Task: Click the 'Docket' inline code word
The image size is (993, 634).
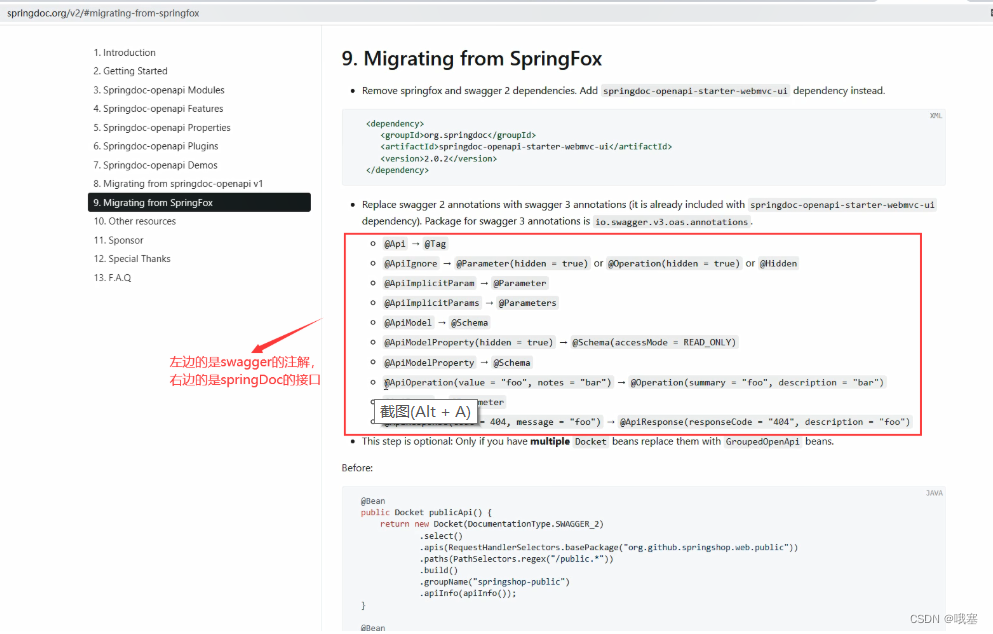Action: pyautogui.click(x=591, y=442)
